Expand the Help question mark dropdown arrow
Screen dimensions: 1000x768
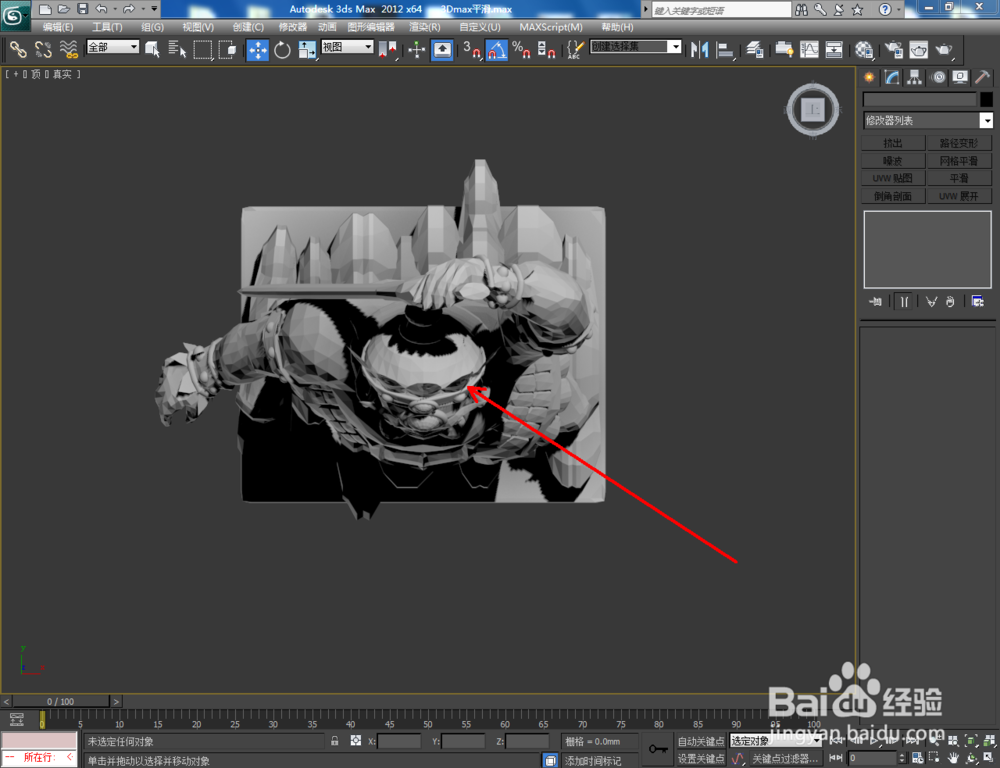coord(899,10)
